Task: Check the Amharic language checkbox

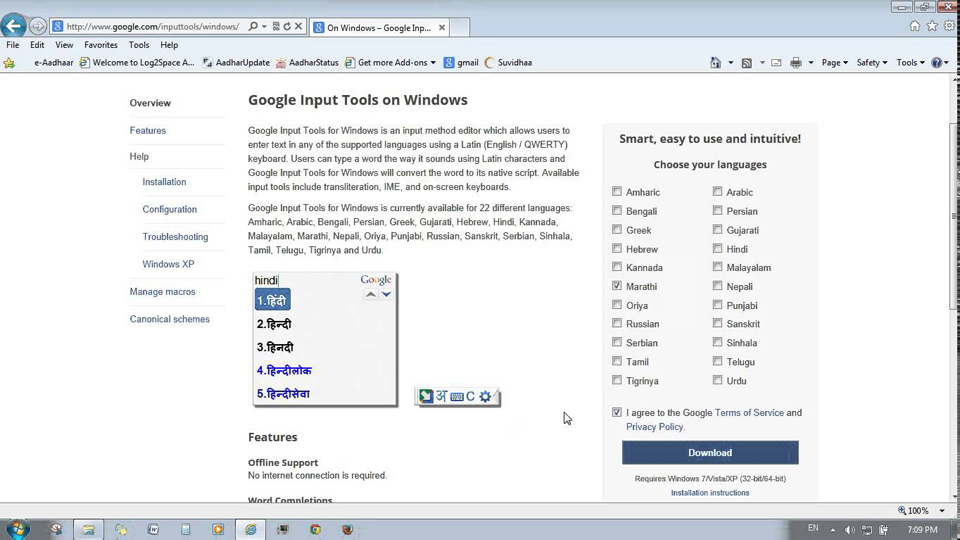Action: click(x=617, y=192)
